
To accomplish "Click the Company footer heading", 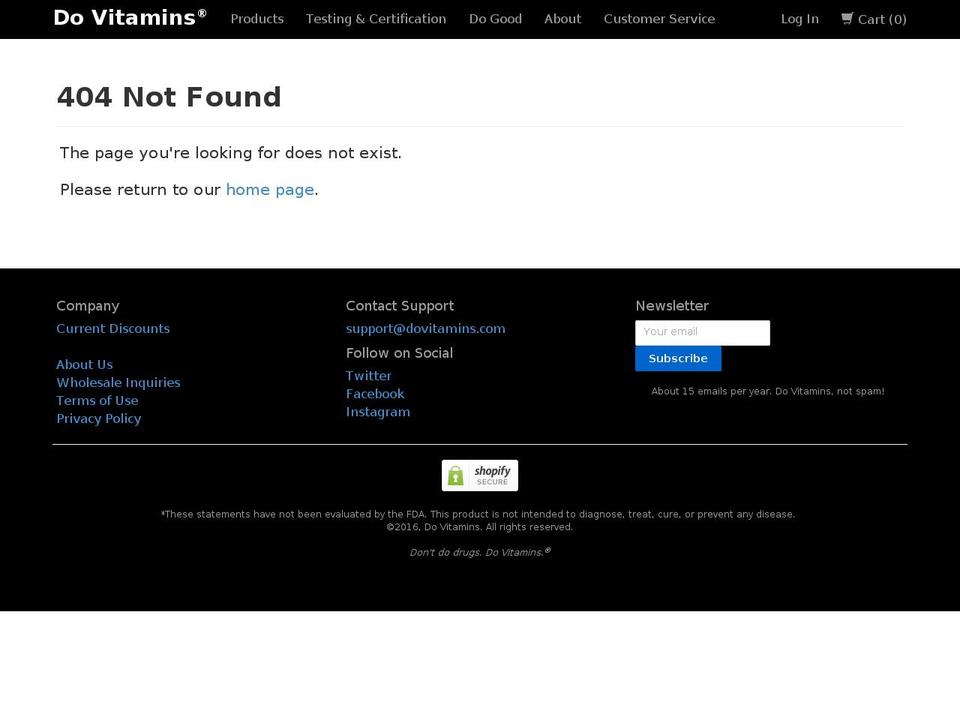I will [88, 306].
